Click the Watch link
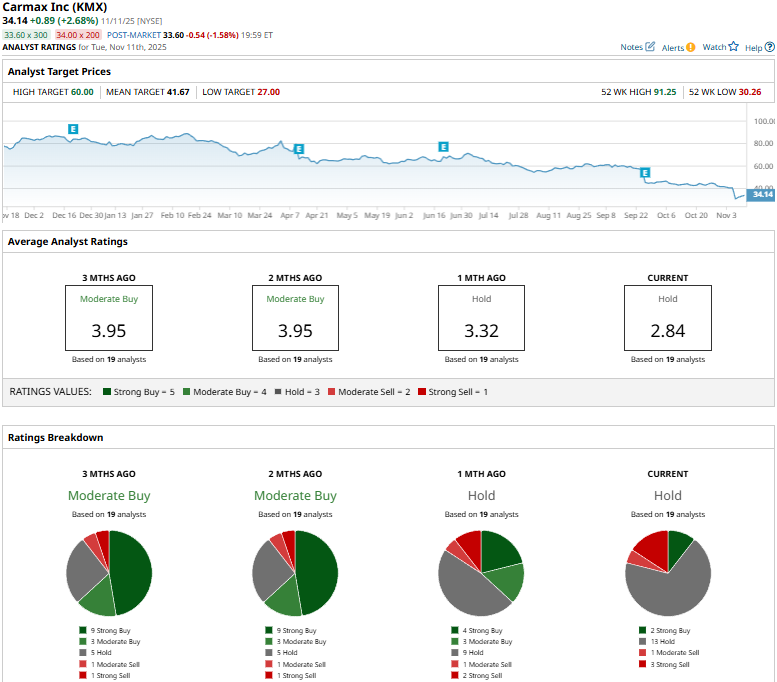The height and width of the screenshot is (682, 777). coord(714,47)
